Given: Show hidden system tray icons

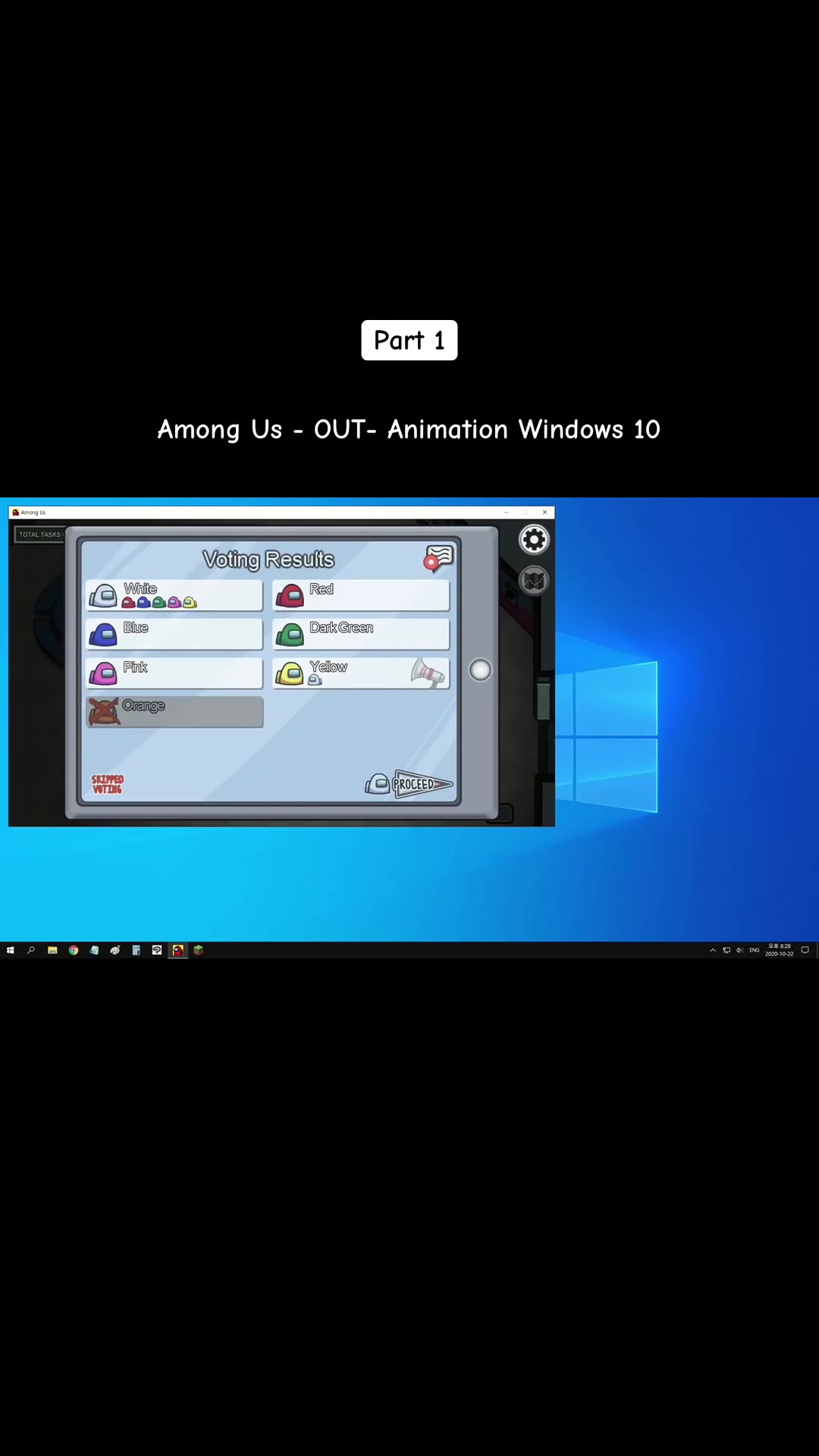Looking at the screenshot, I should pos(713,950).
